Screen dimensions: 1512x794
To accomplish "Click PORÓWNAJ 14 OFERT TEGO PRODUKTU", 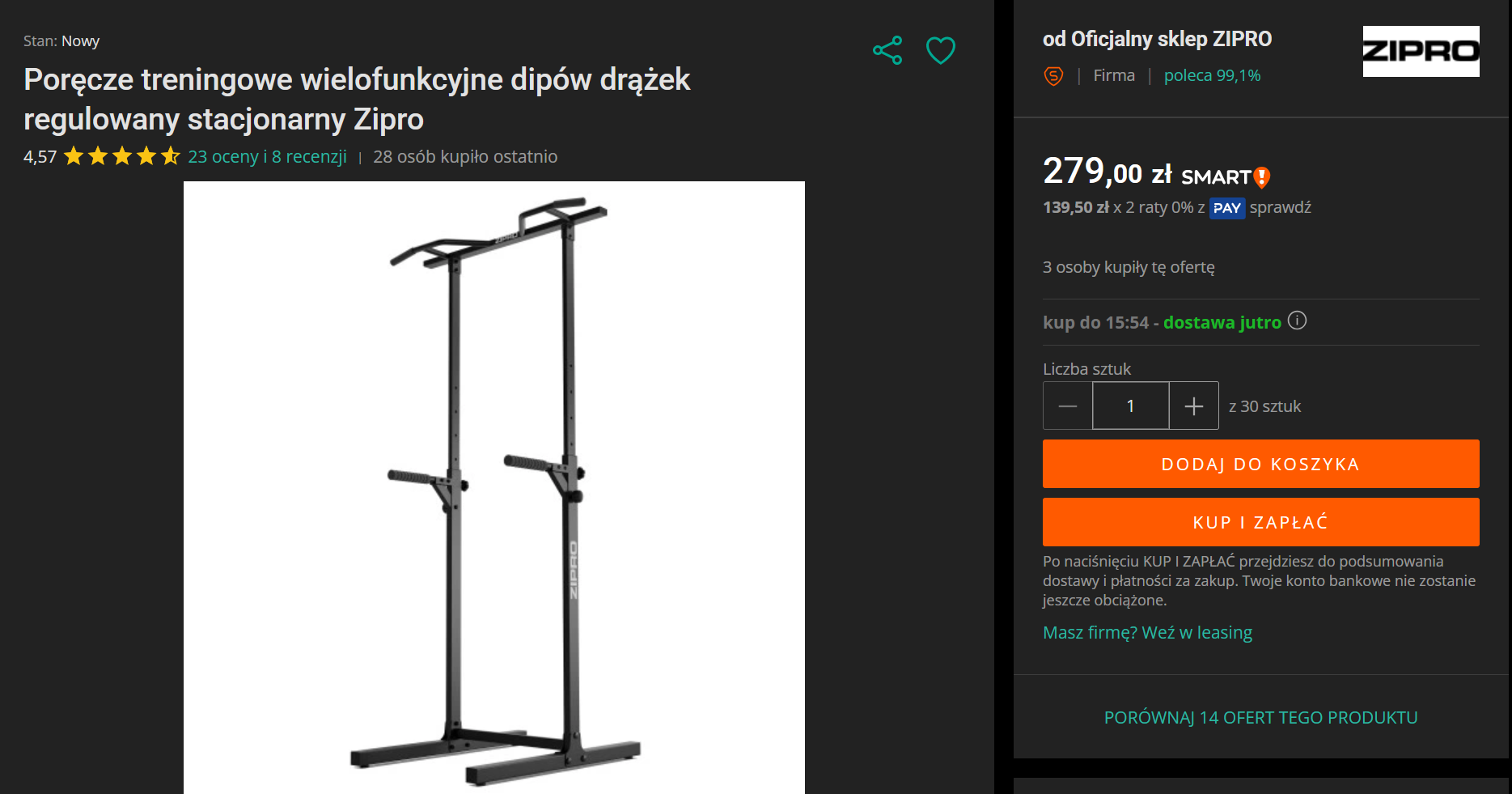I will 1260,717.
